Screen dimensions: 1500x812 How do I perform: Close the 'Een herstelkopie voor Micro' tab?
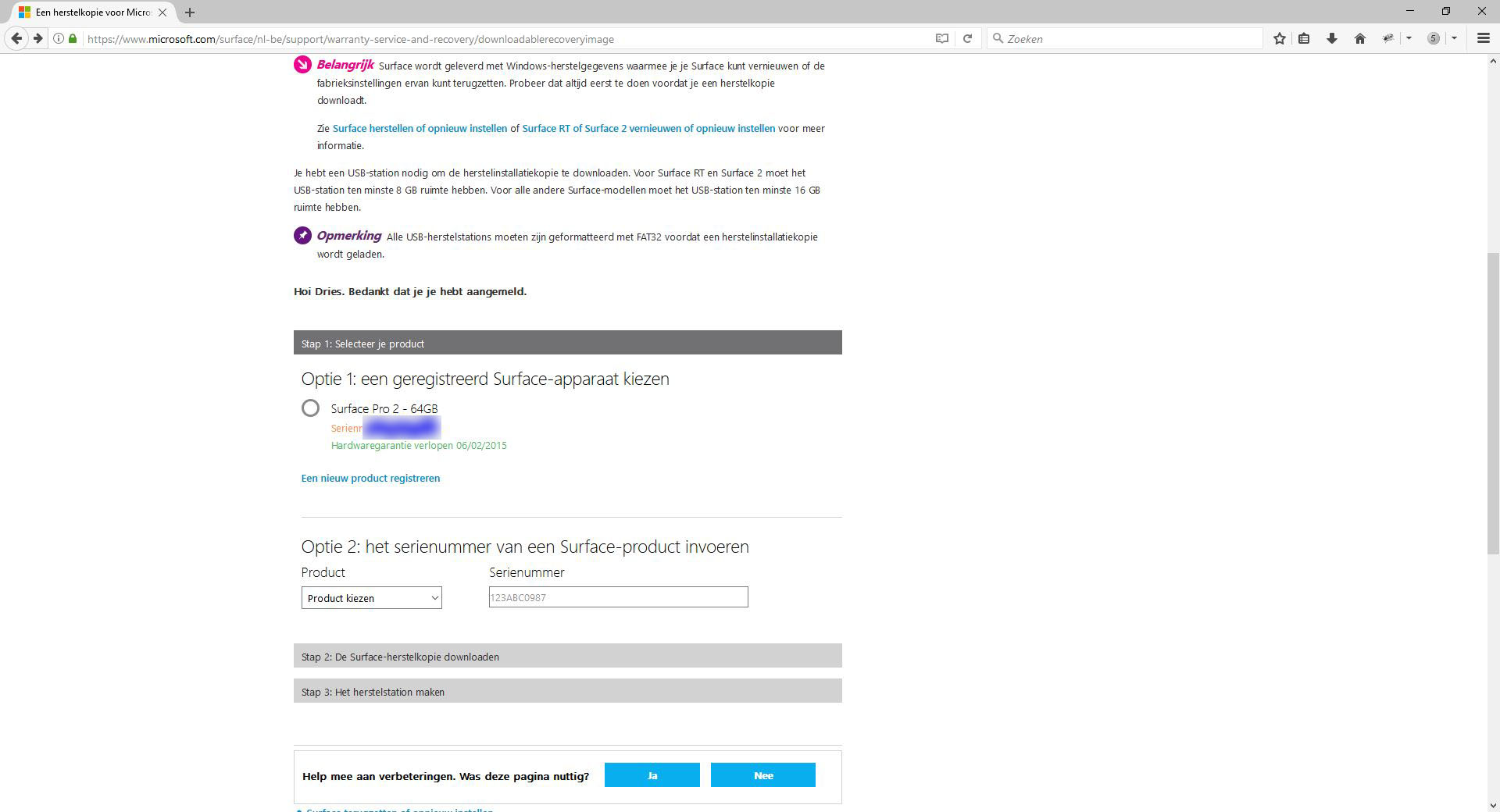click(x=162, y=12)
